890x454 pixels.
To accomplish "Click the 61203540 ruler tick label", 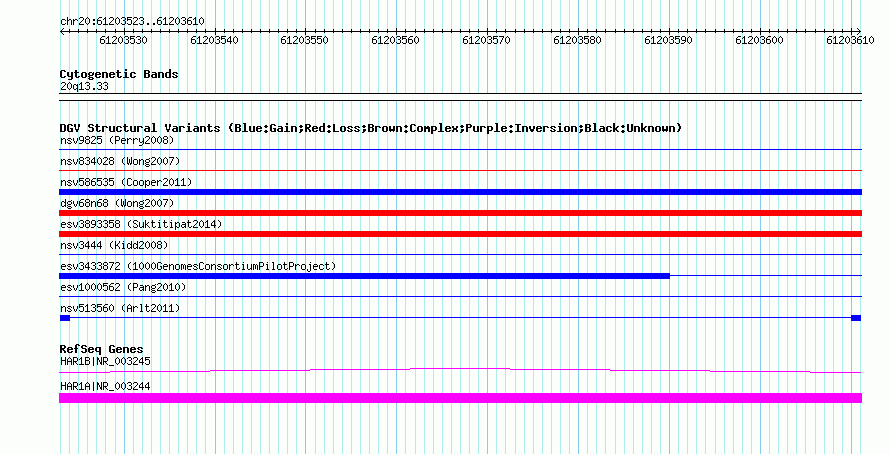I will [214, 40].
